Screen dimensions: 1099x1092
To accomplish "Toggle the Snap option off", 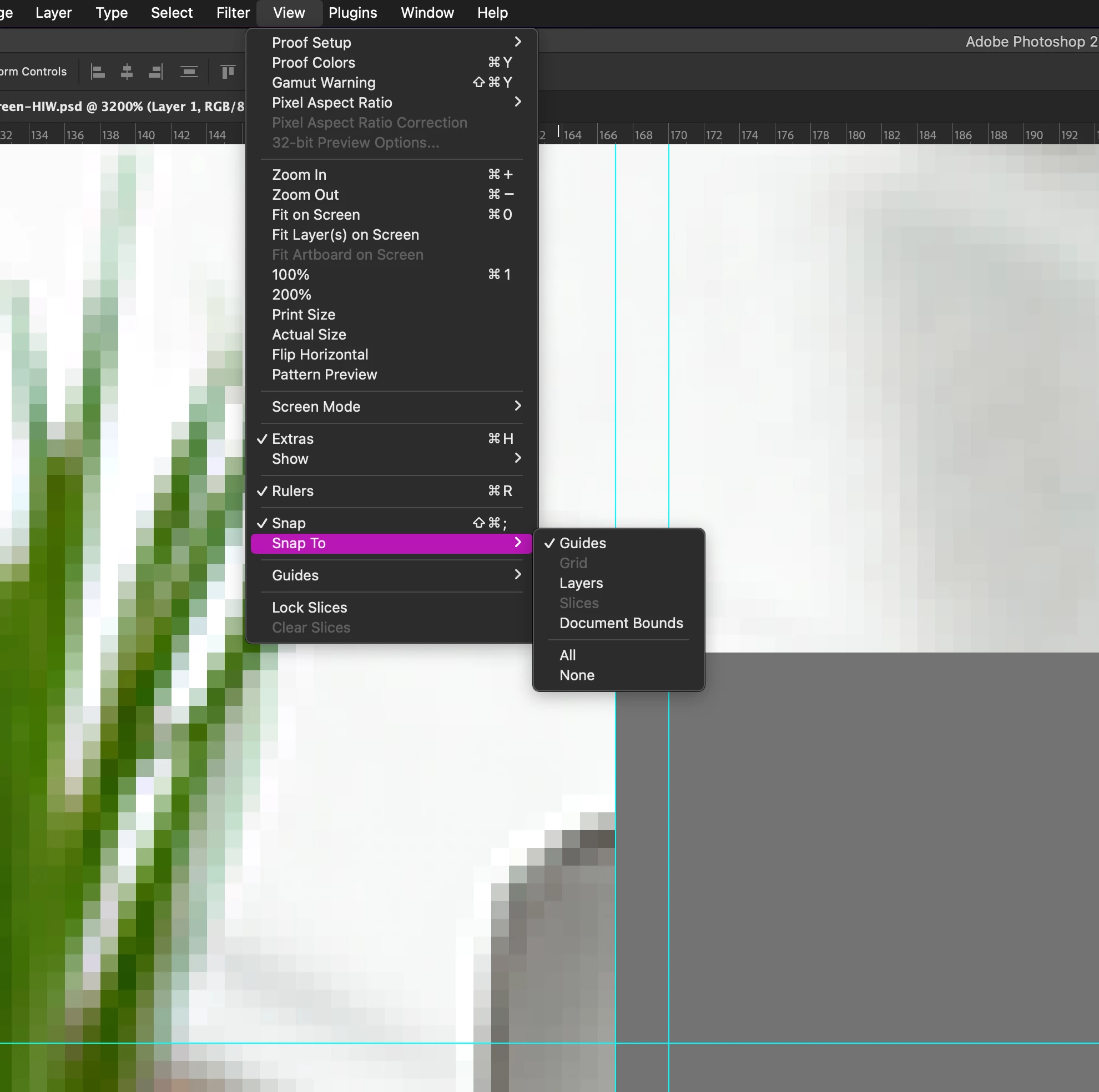I will click(289, 523).
